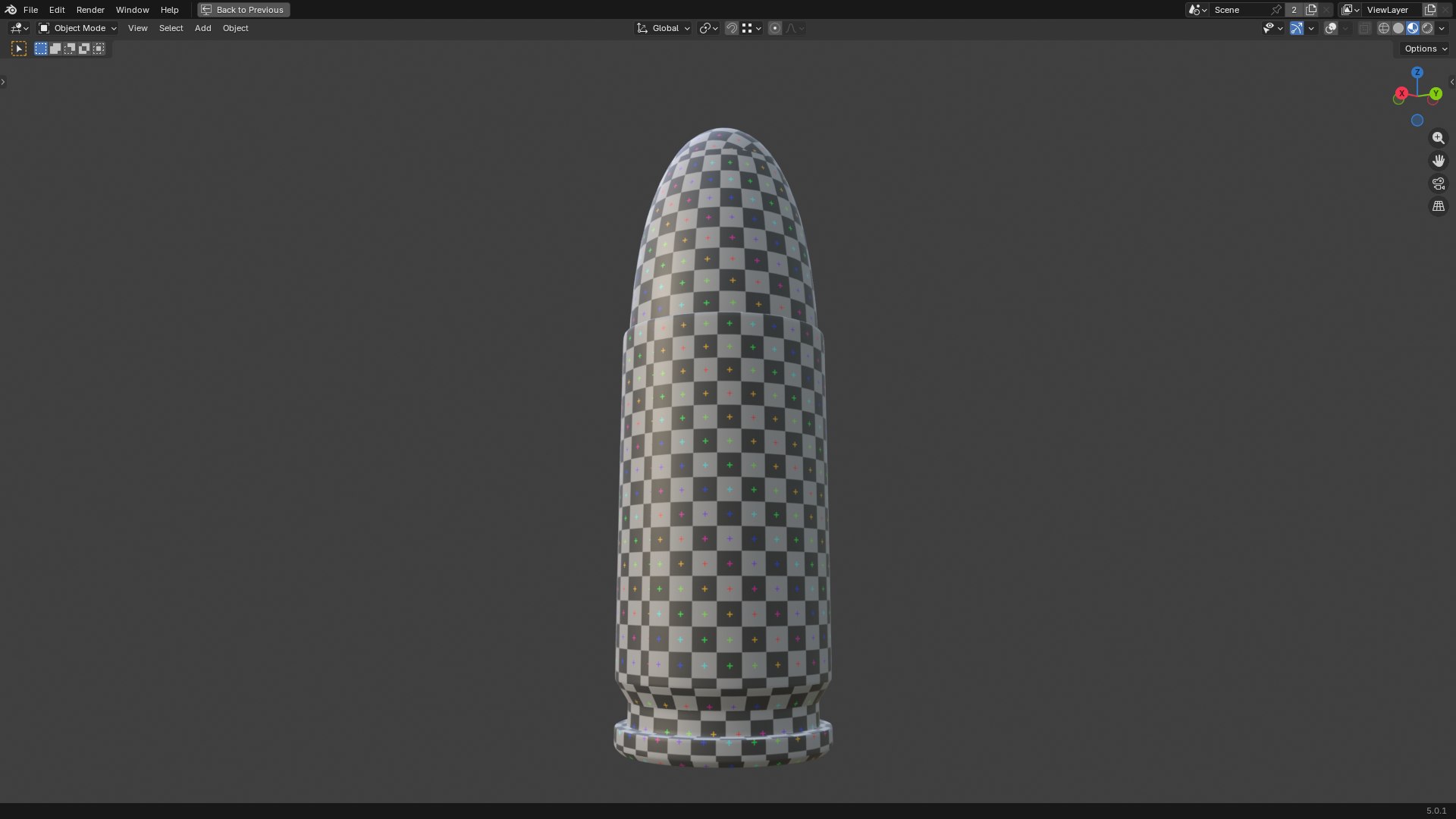Screen dimensions: 1456x819
Task: Open the editor type dropdown
Action: point(20,28)
